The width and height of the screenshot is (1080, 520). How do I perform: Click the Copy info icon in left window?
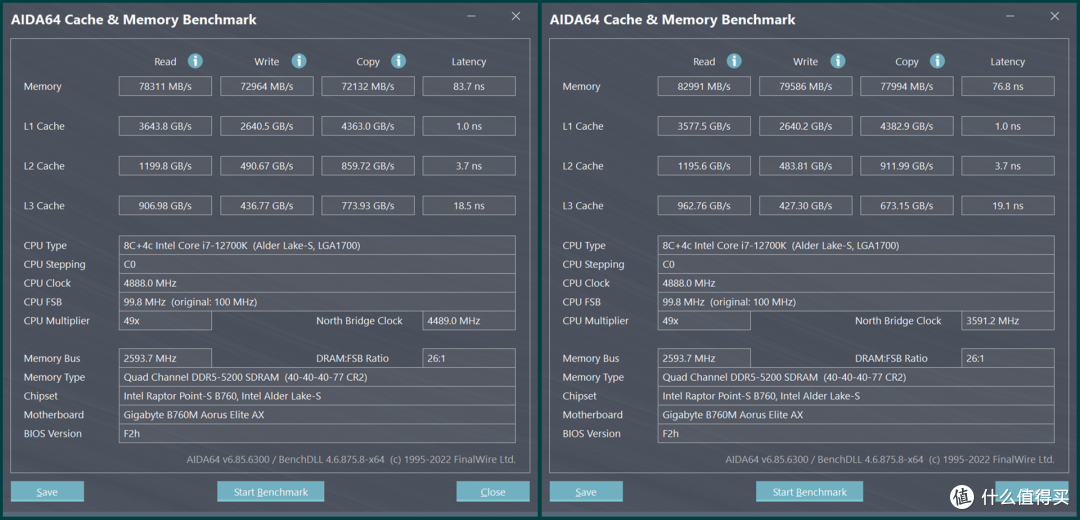(399, 61)
